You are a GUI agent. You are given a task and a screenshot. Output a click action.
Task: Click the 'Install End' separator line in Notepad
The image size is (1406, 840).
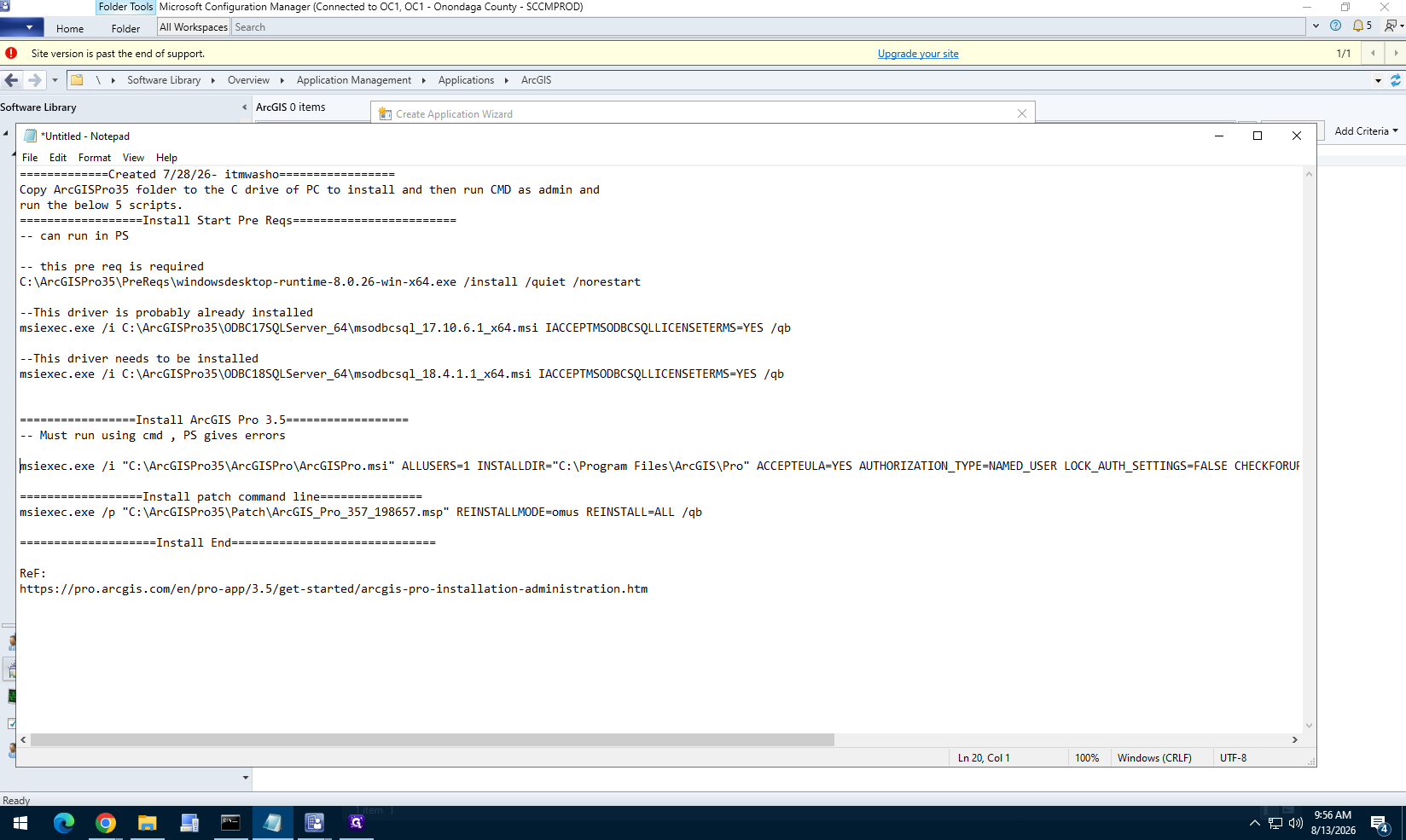pos(228,543)
